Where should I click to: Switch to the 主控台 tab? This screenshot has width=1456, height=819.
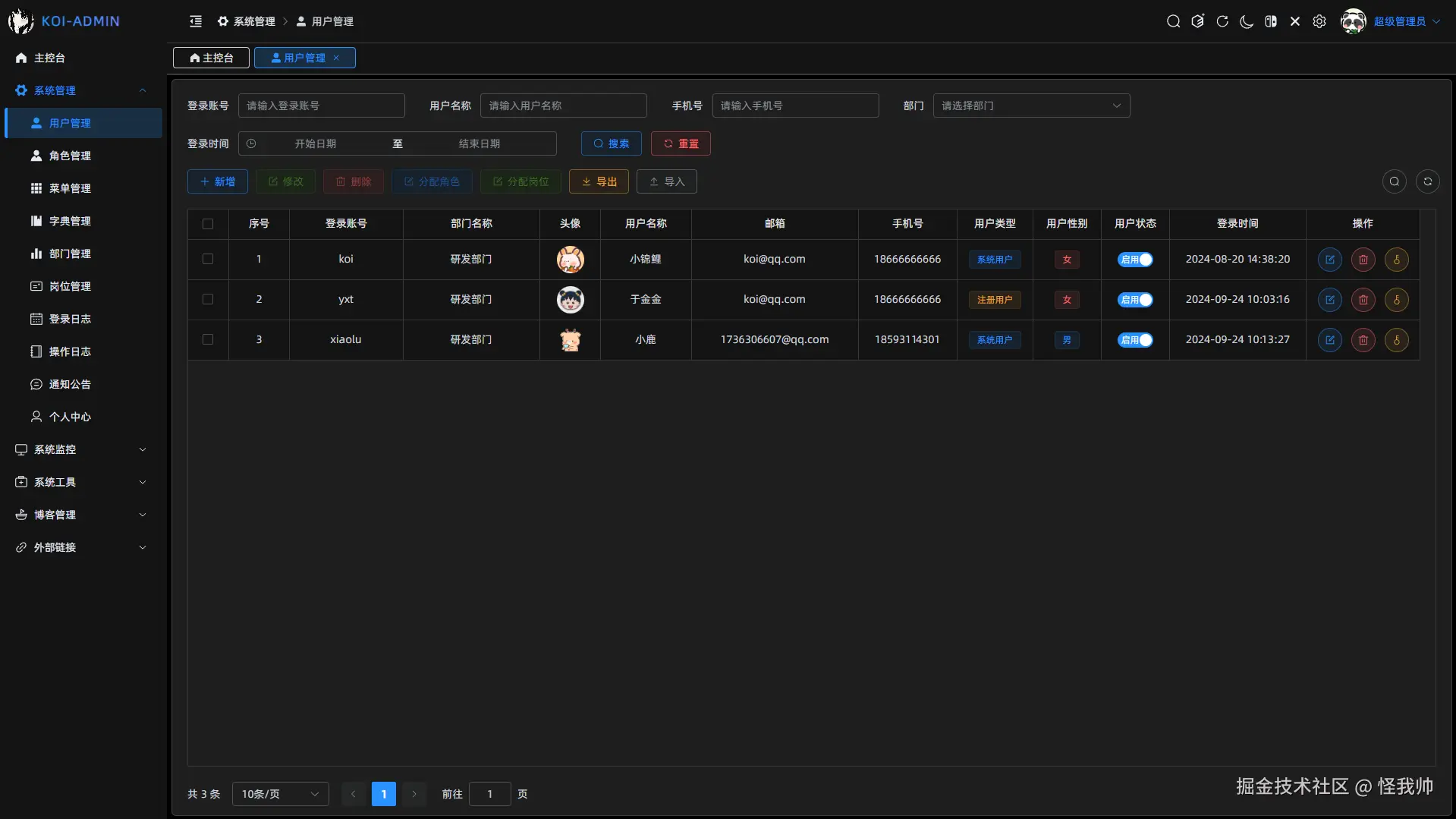[x=211, y=58]
